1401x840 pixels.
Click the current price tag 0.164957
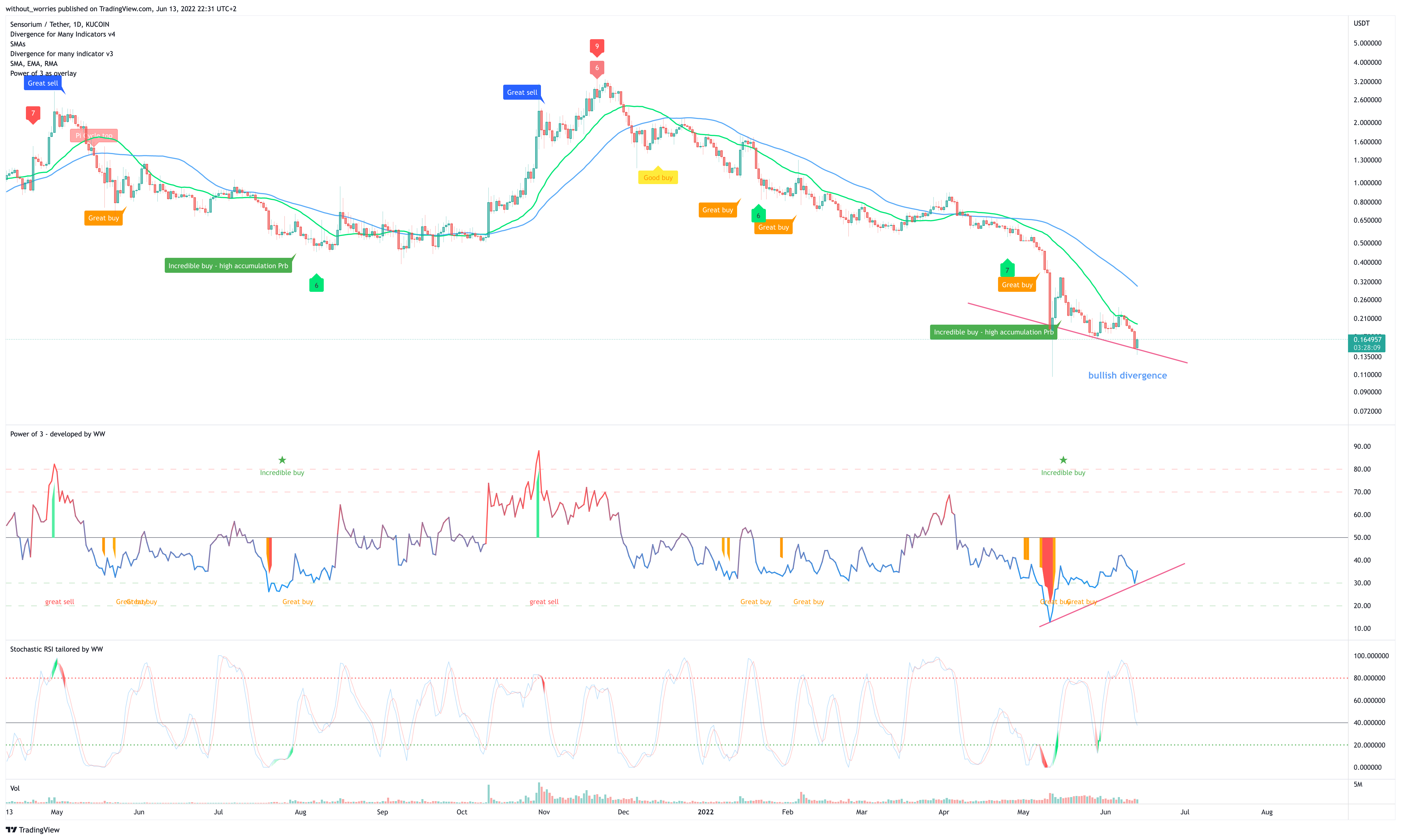click(x=1366, y=340)
